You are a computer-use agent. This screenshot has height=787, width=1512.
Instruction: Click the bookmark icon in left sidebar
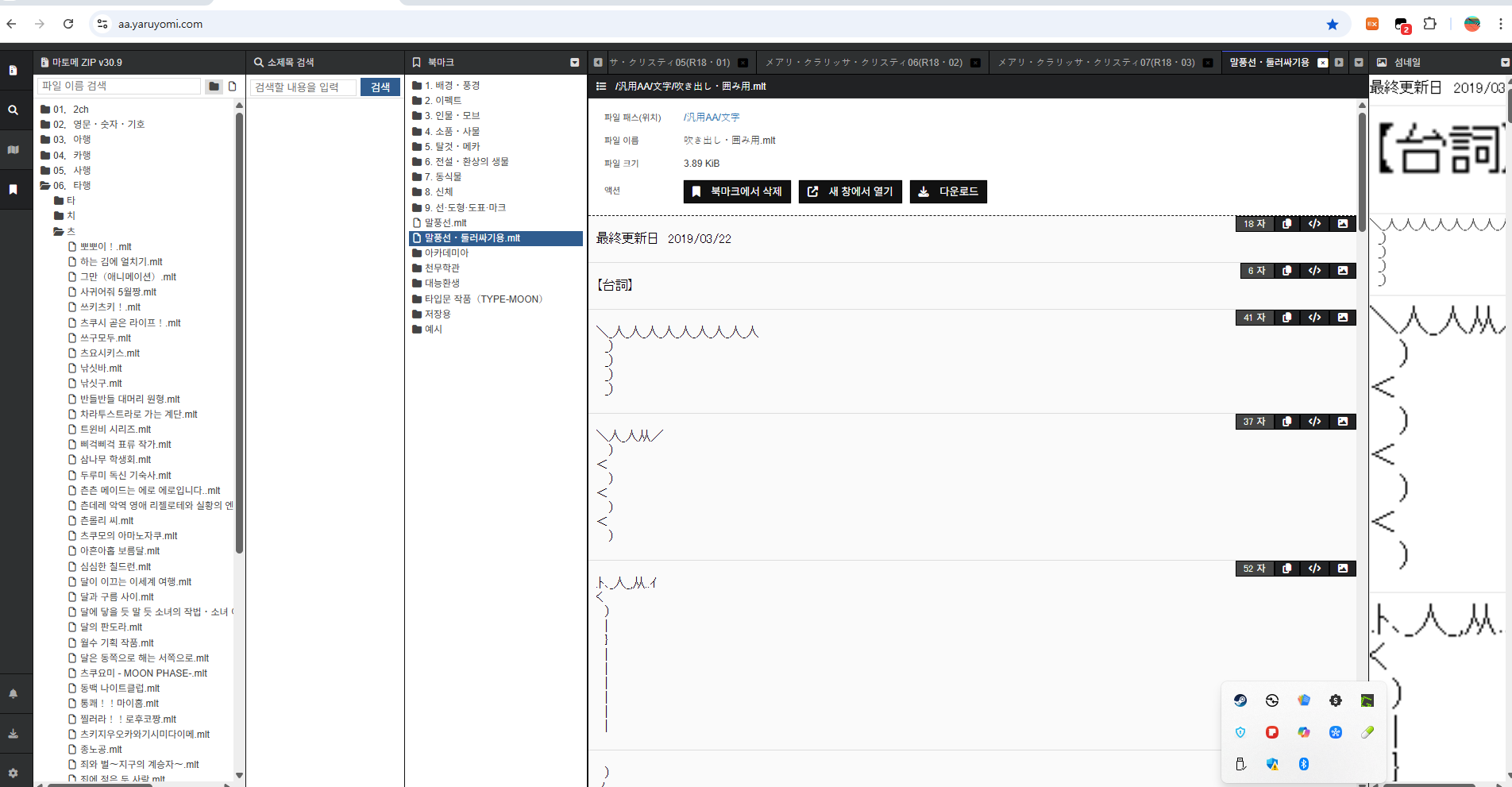tap(13, 190)
